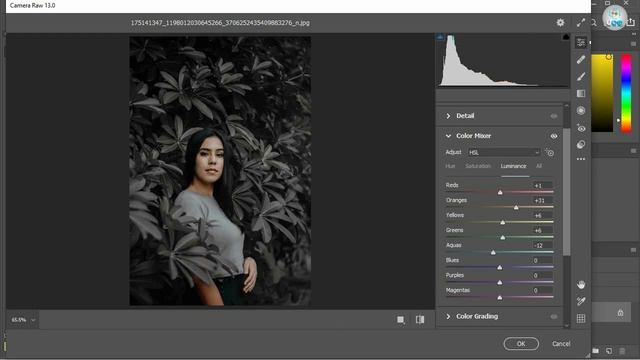
Task: Toggle the grid overlay icon
Action: click(581, 318)
